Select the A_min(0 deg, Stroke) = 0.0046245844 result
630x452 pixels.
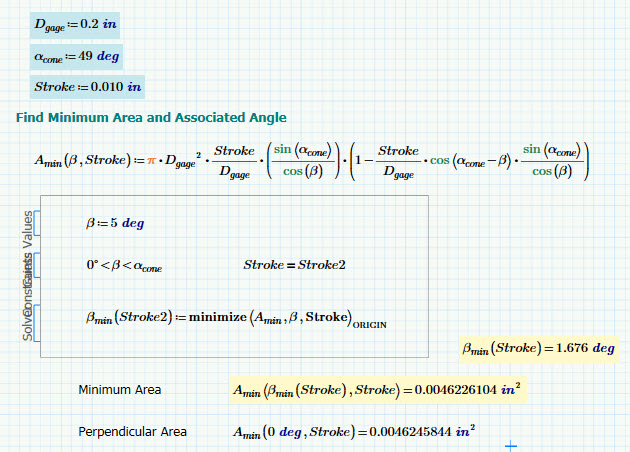click(x=354, y=432)
